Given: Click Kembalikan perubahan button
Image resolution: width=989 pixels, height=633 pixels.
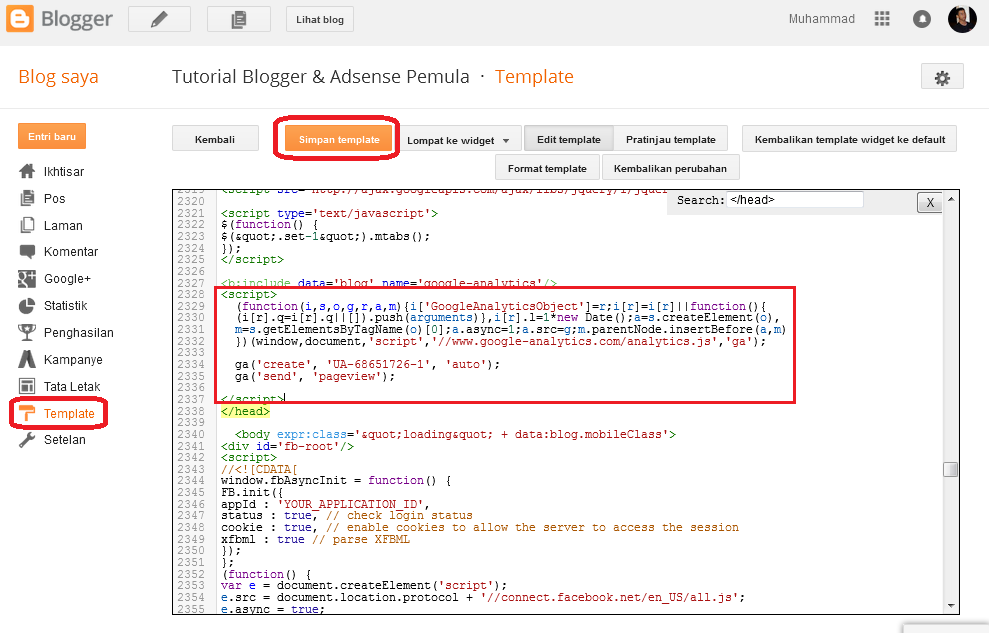Looking at the screenshot, I should (670, 168).
